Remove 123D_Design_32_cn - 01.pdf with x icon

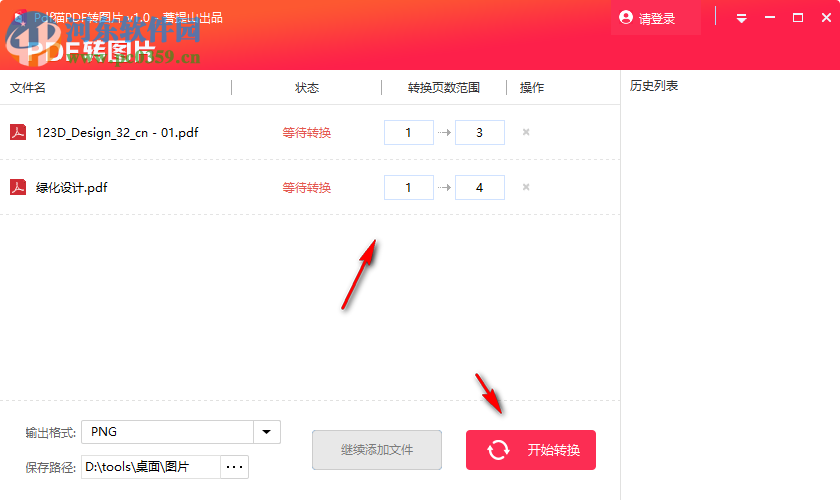526,132
